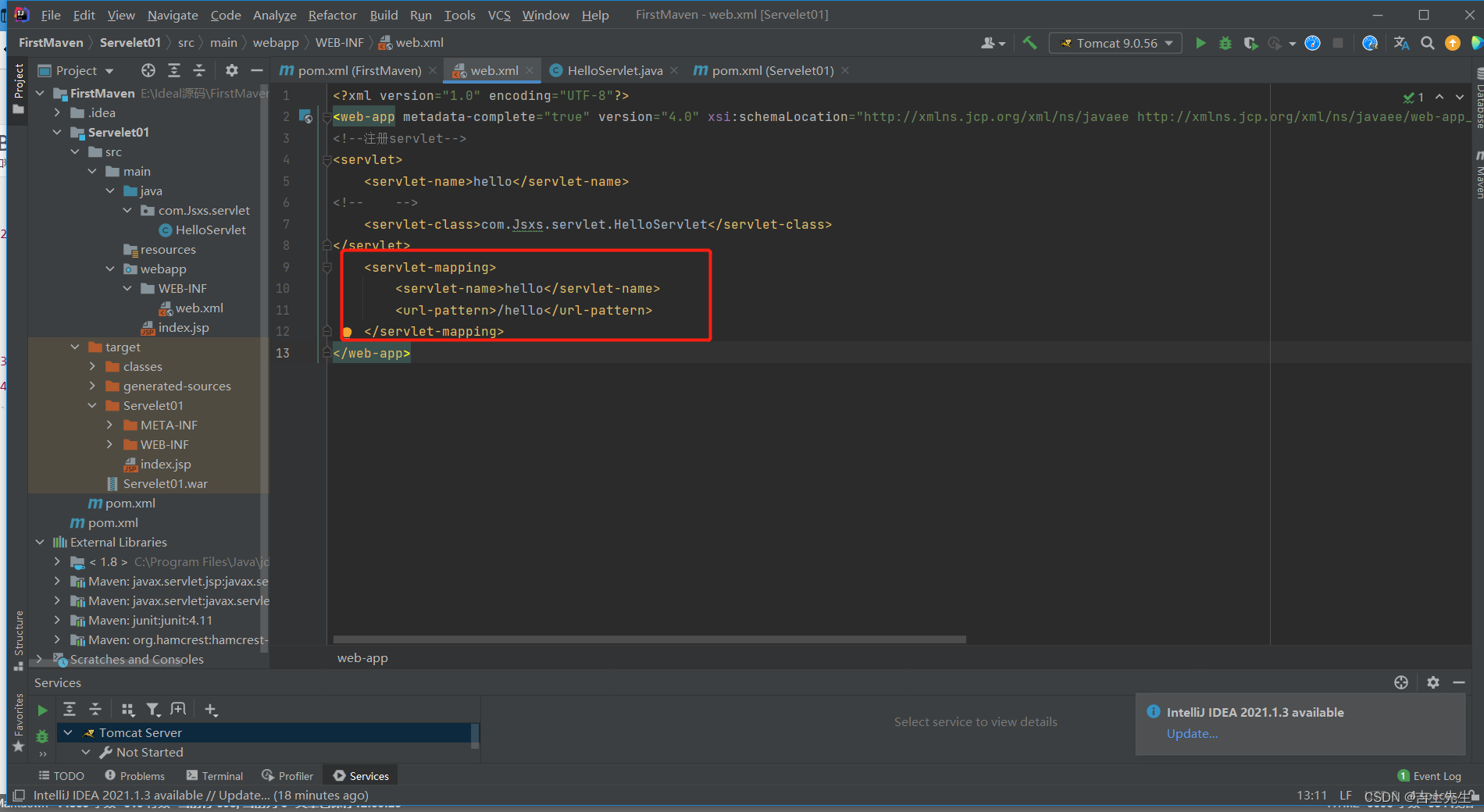Viewport: 1484px width, 812px height.
Task: Click the Stop run square icon
Action: pos(1338,43)
